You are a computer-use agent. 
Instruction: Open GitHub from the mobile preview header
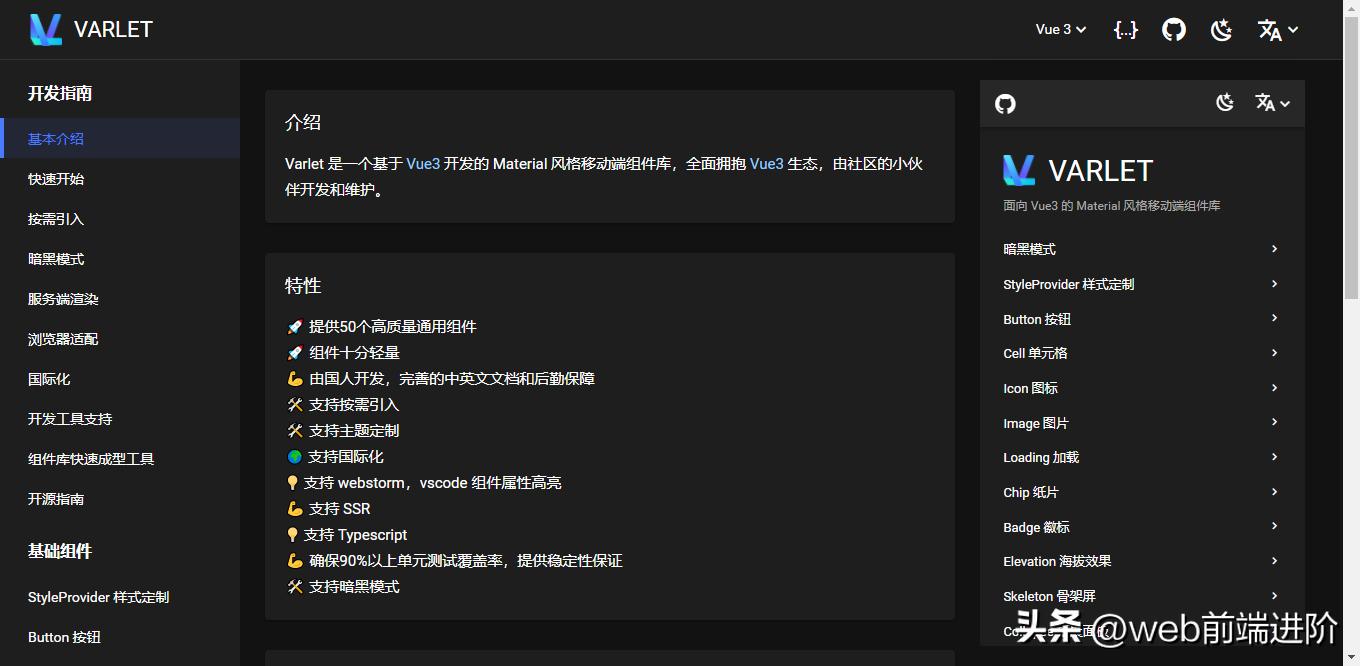pyautogui.click(x=1005, y=103)
